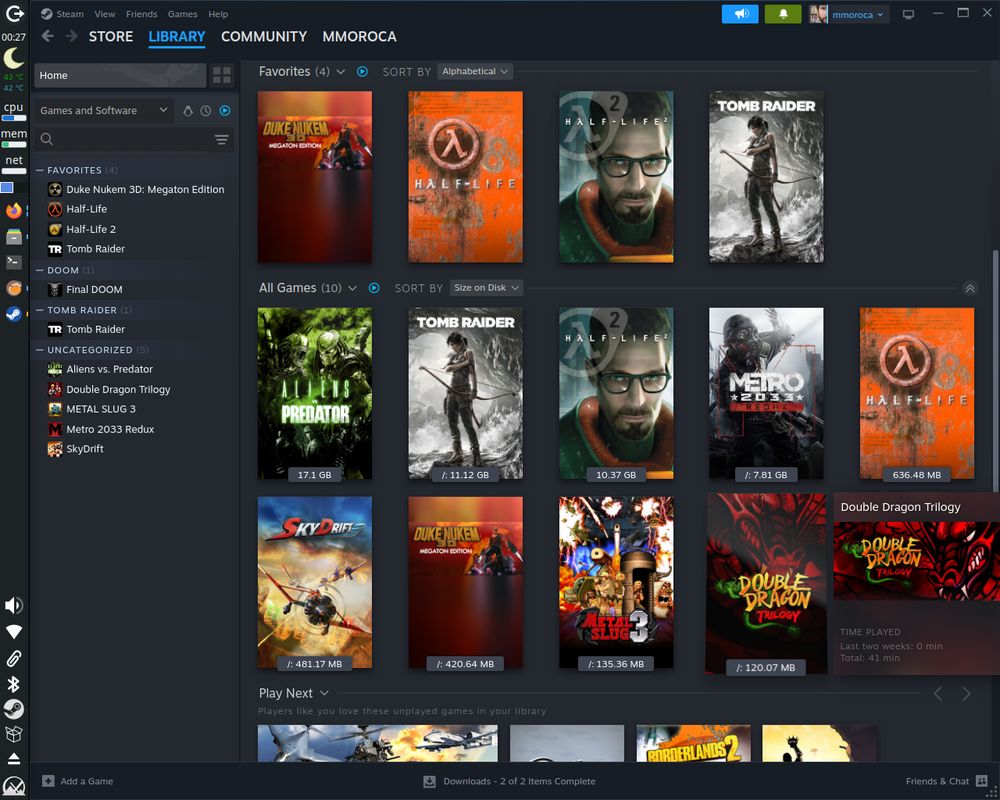Switch to Big Picture mode icon
Image resolution: width=1000 pixels, height=800 pixels.
908,14
